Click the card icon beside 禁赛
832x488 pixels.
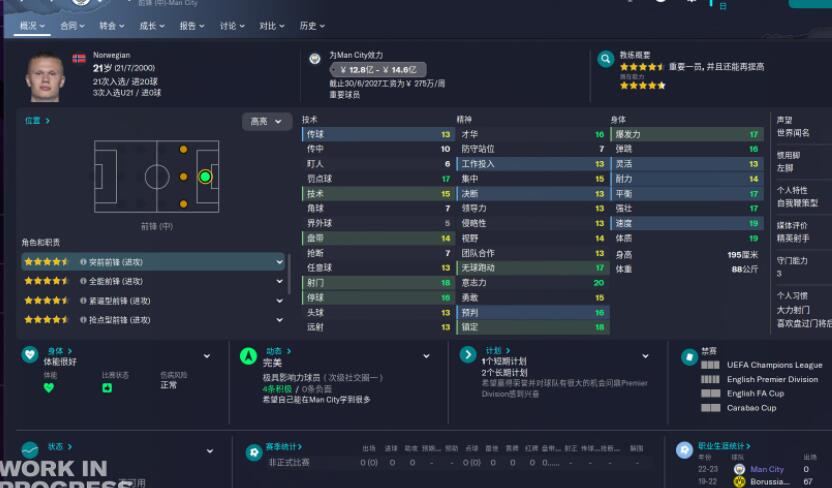tap(689, 357)
